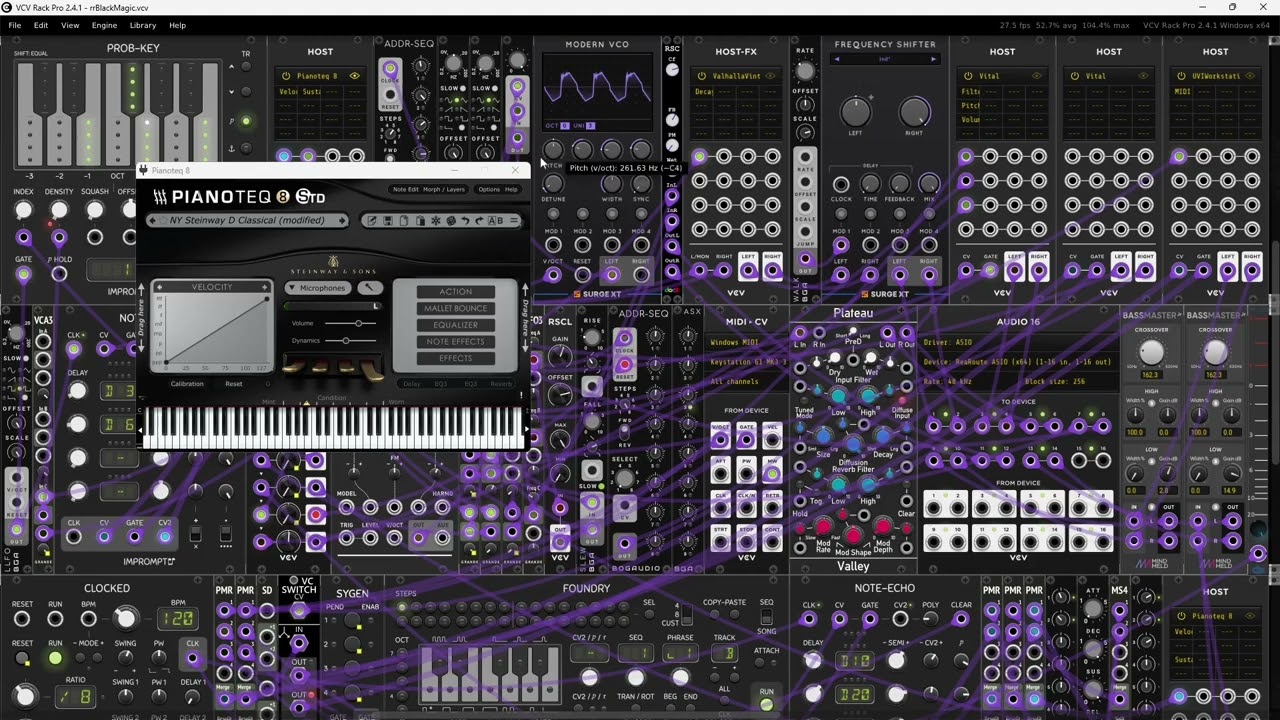Click the Condition slider marker in Pianoteq
The image size is (1280, 720).
(x=306, y=403)
